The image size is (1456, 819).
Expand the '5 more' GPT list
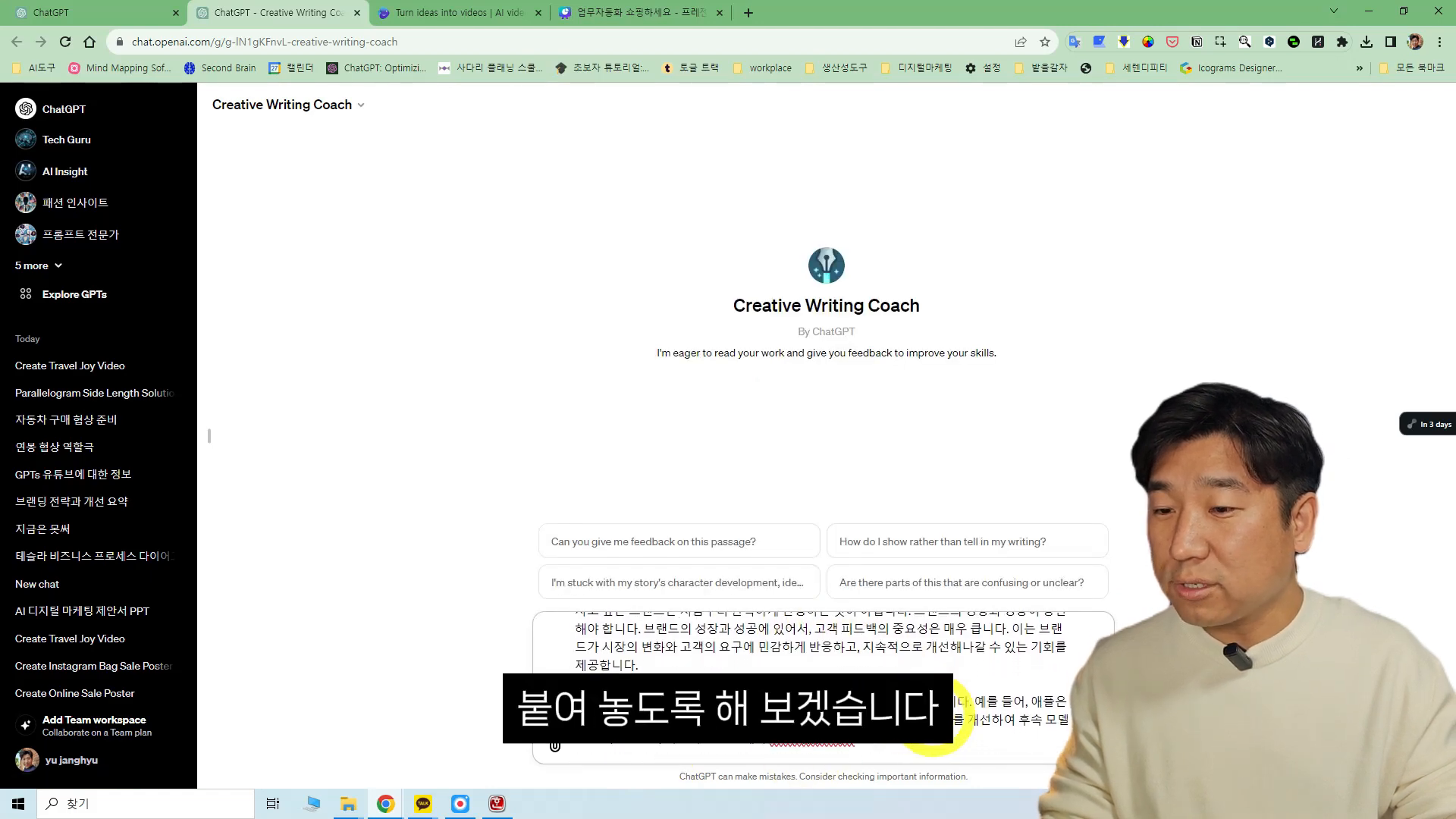(x=39, y=265)
